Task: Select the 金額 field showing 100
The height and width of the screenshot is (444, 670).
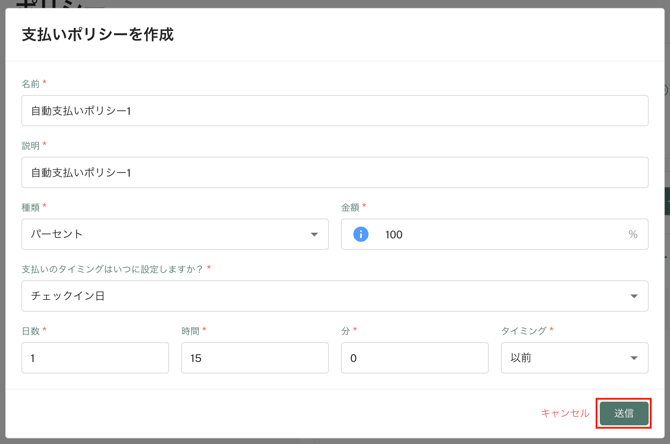Action: tap(500, 234)
